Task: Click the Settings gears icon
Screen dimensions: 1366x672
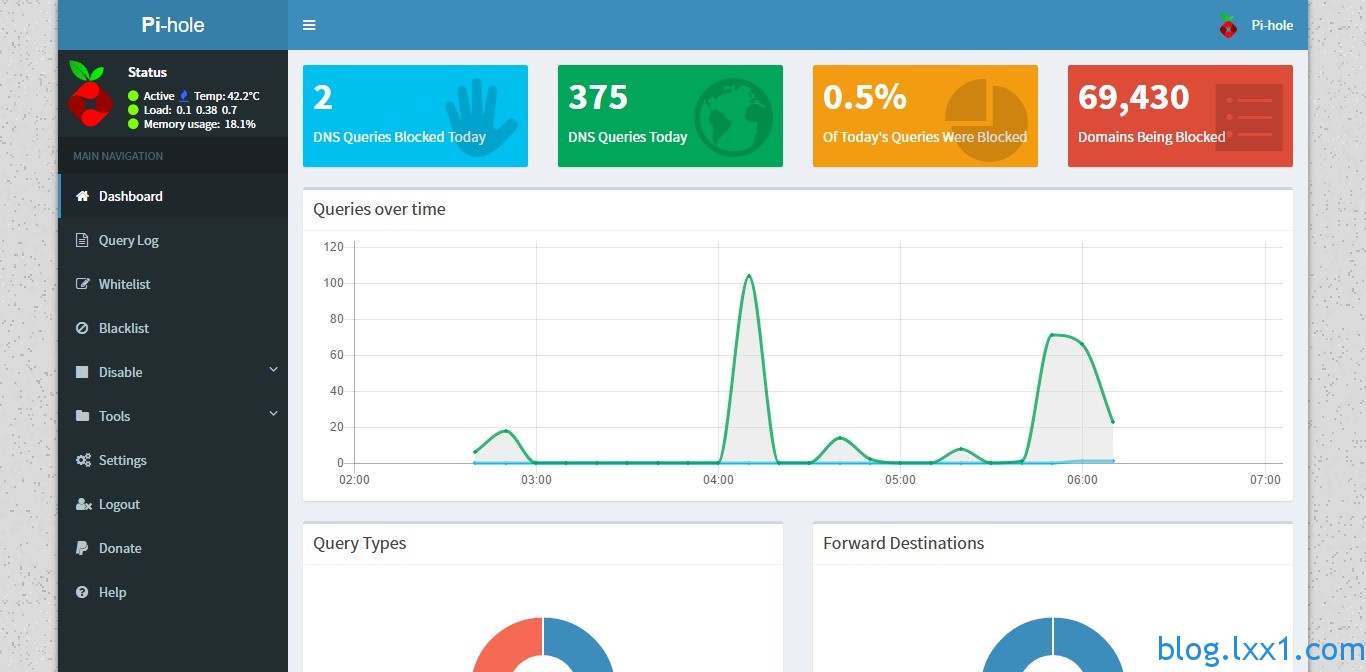Action: 83,460
